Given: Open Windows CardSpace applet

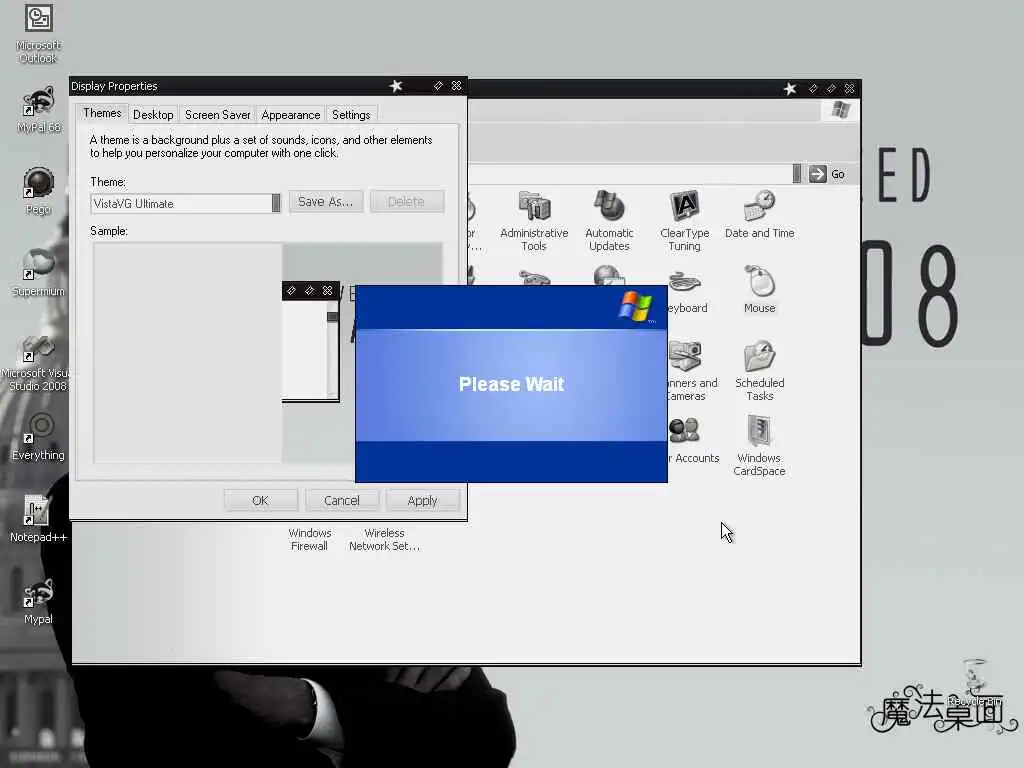Looking at the screenshot, I should pos(759,445).
